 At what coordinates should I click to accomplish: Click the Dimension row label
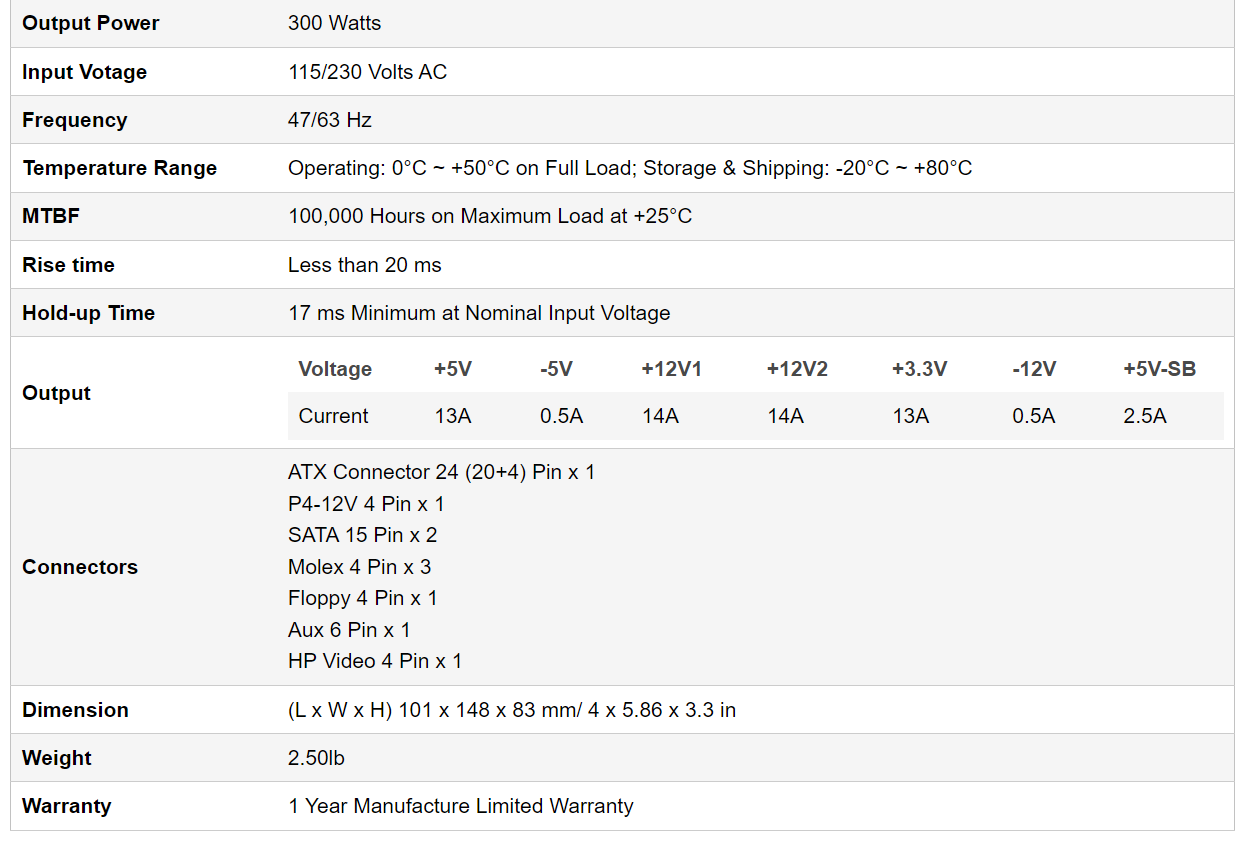point(75,710)
